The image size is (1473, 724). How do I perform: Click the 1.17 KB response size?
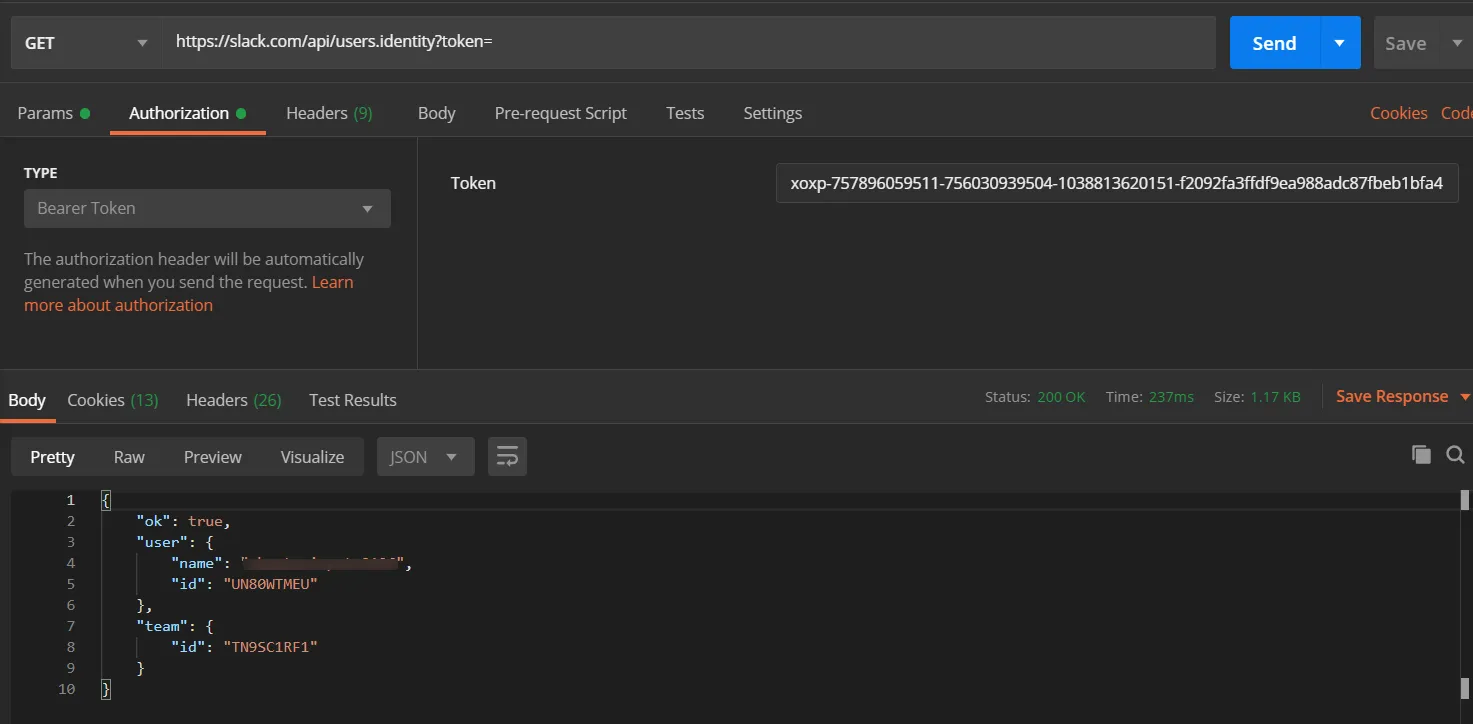(1275, 397)
